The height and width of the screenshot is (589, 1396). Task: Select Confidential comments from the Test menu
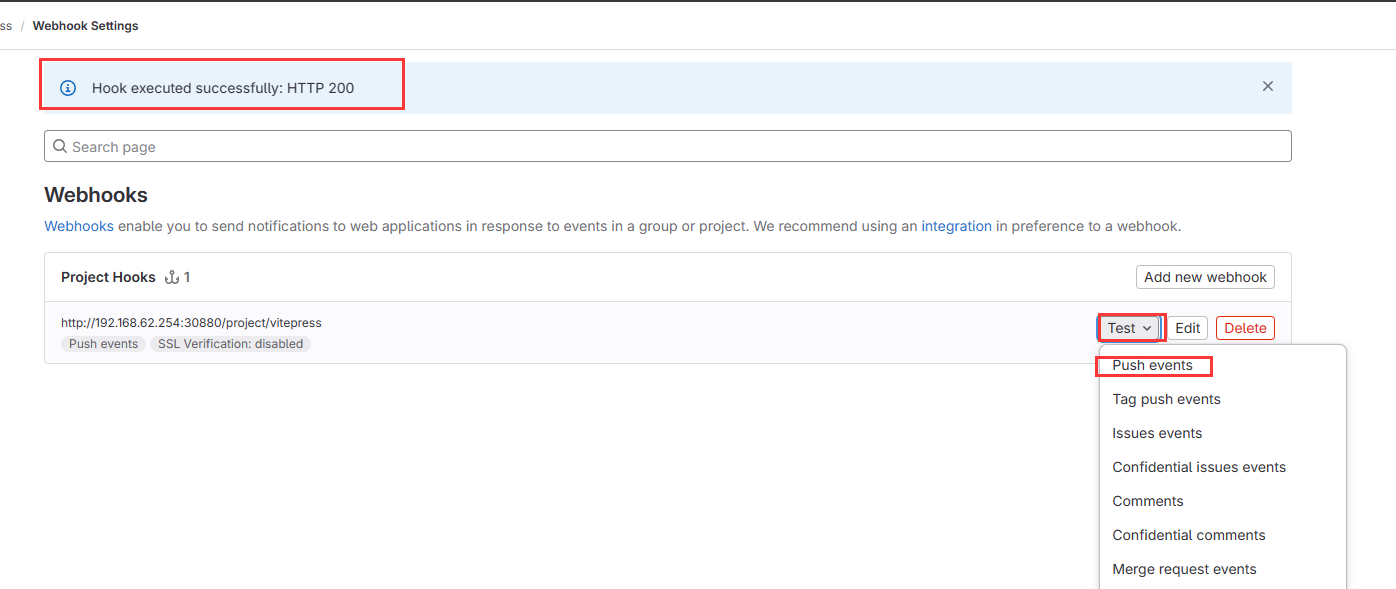click(x=1189, y=535)
